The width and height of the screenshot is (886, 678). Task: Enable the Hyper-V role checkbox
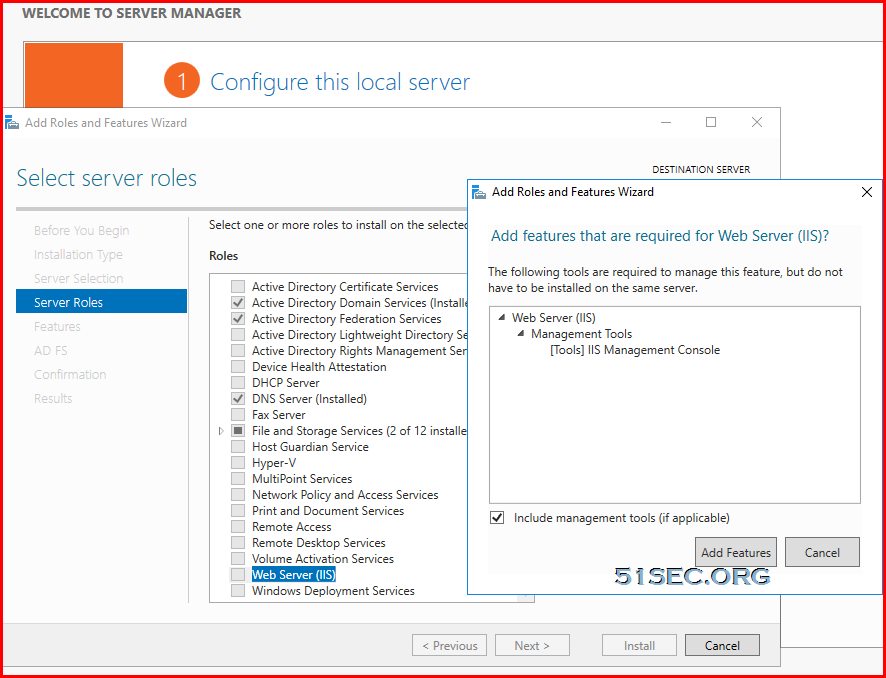click(238, 463)
